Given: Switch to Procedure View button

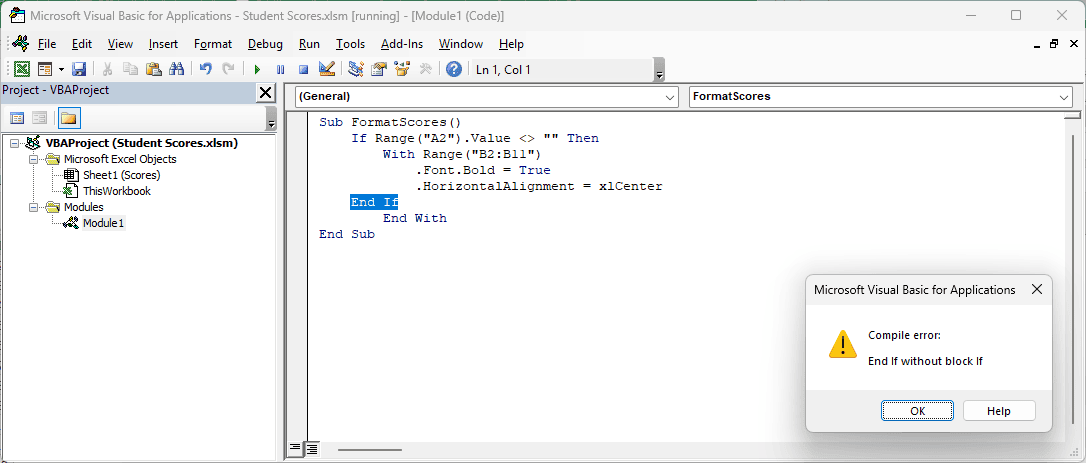Looking at the screenshot, I should pos(294,448).
